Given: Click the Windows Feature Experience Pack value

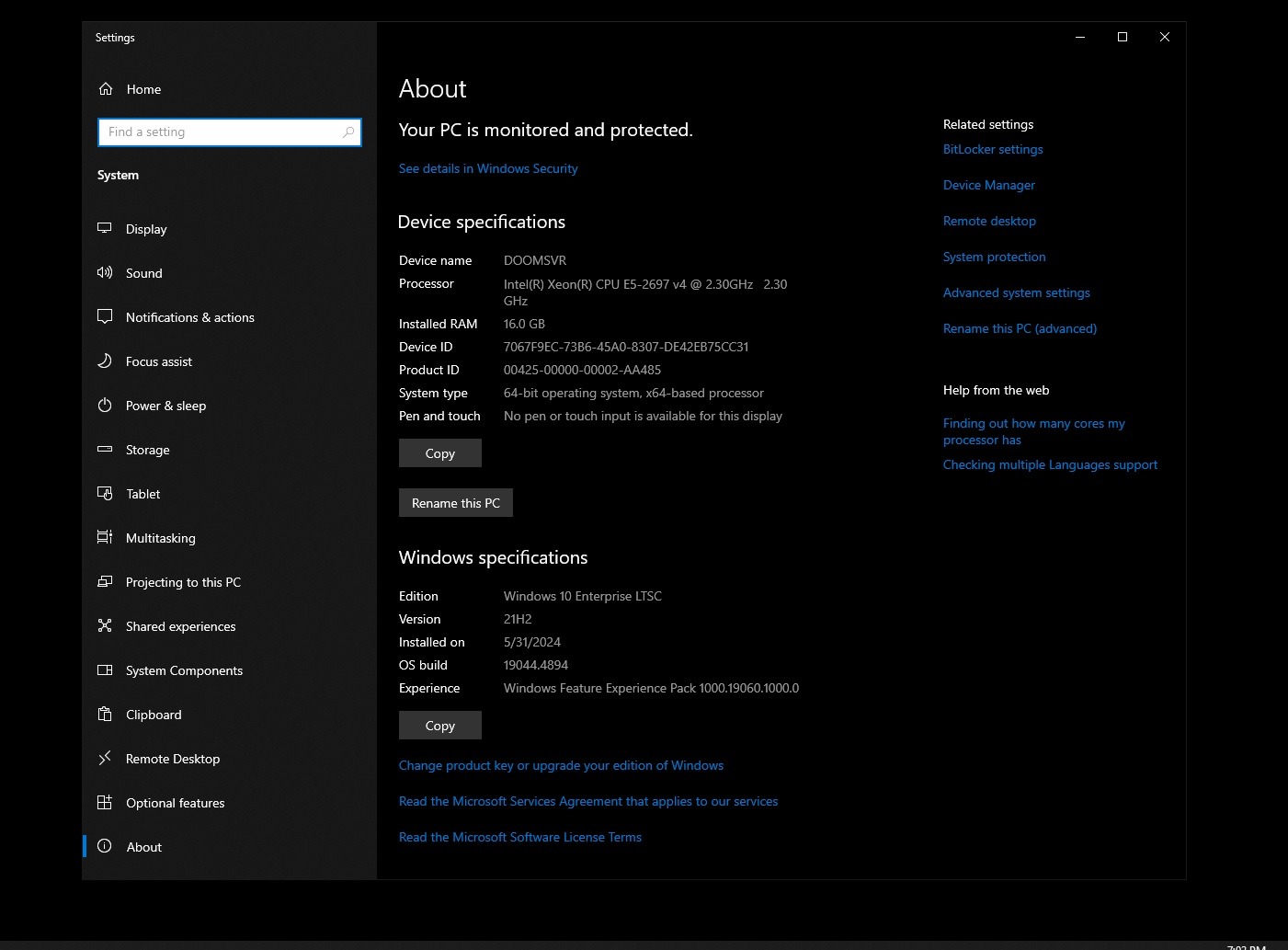Looking at the screenshot, I should coord(651,688).
